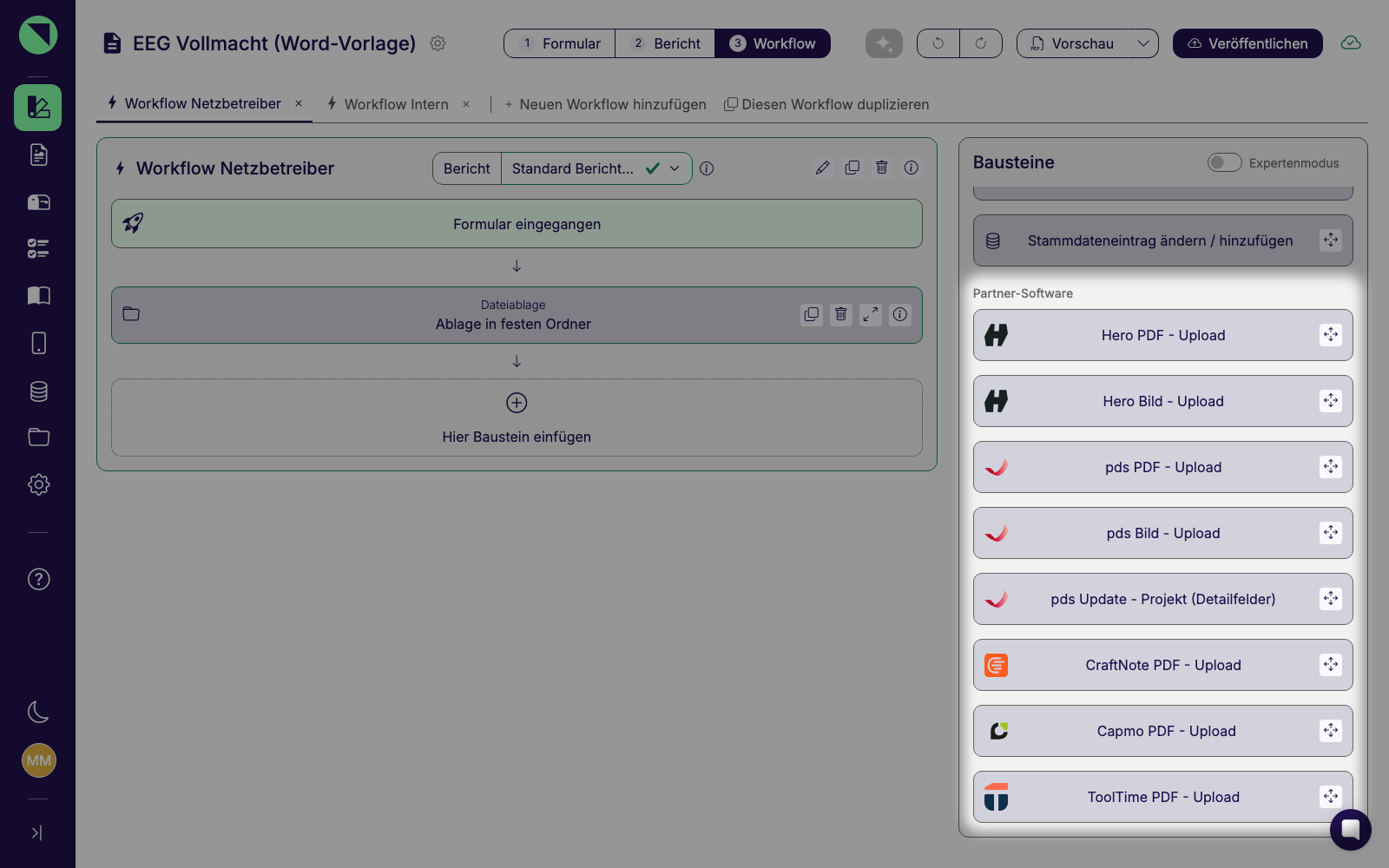Show info for the Dateiablage block
The width and height of the screenshot is (1389, 868).
pyautogui.click(x=900, y=314)
